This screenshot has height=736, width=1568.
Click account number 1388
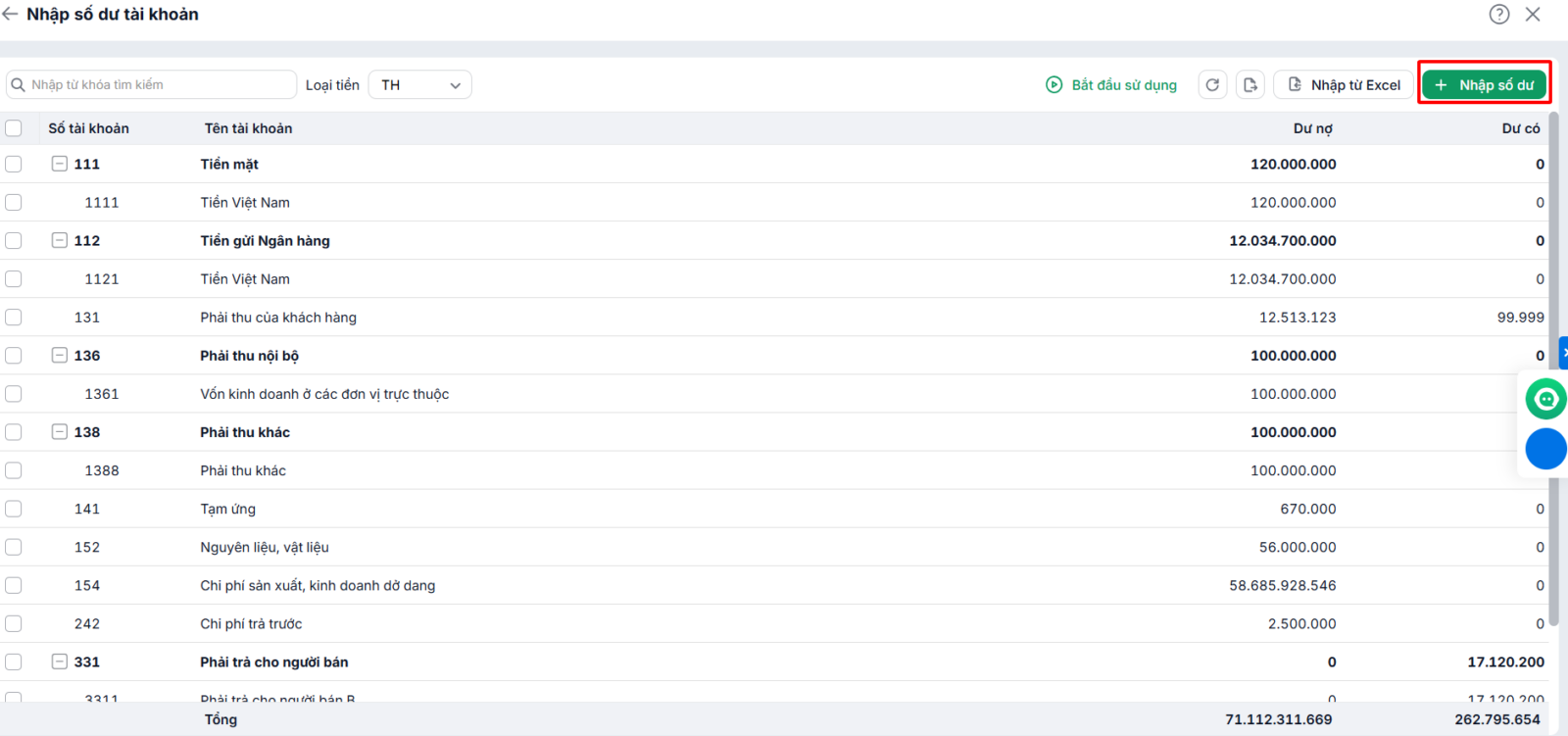tap(102, 470)
